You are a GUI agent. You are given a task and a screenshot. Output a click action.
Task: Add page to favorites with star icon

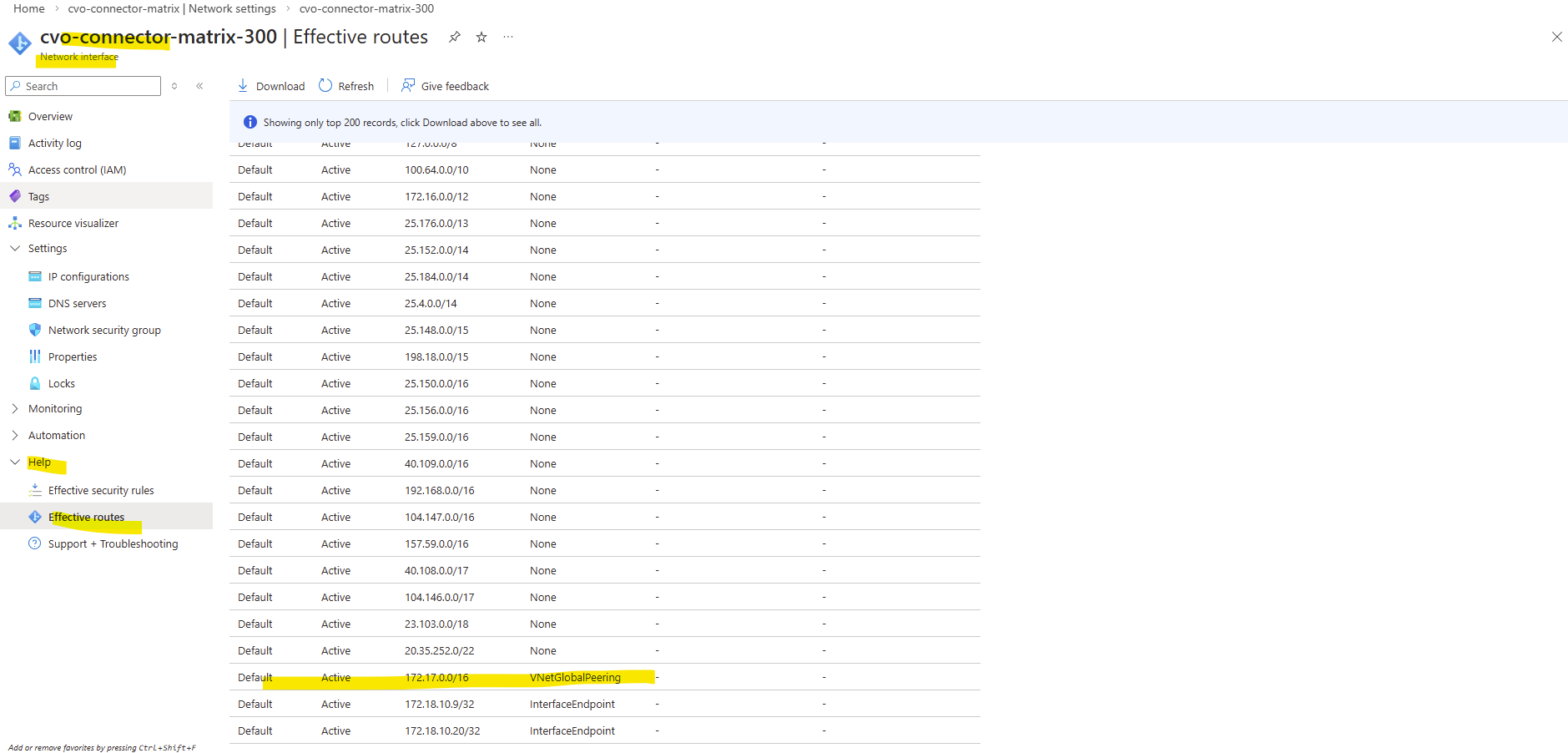(x=481, y=37)
